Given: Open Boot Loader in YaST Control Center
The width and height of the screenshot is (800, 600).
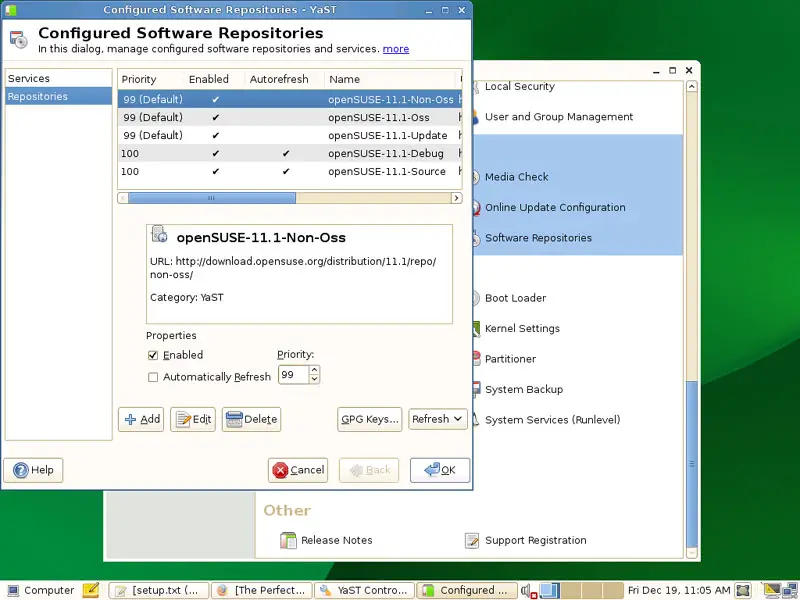Looking at the screenshot, I should (x=515, y=298).
